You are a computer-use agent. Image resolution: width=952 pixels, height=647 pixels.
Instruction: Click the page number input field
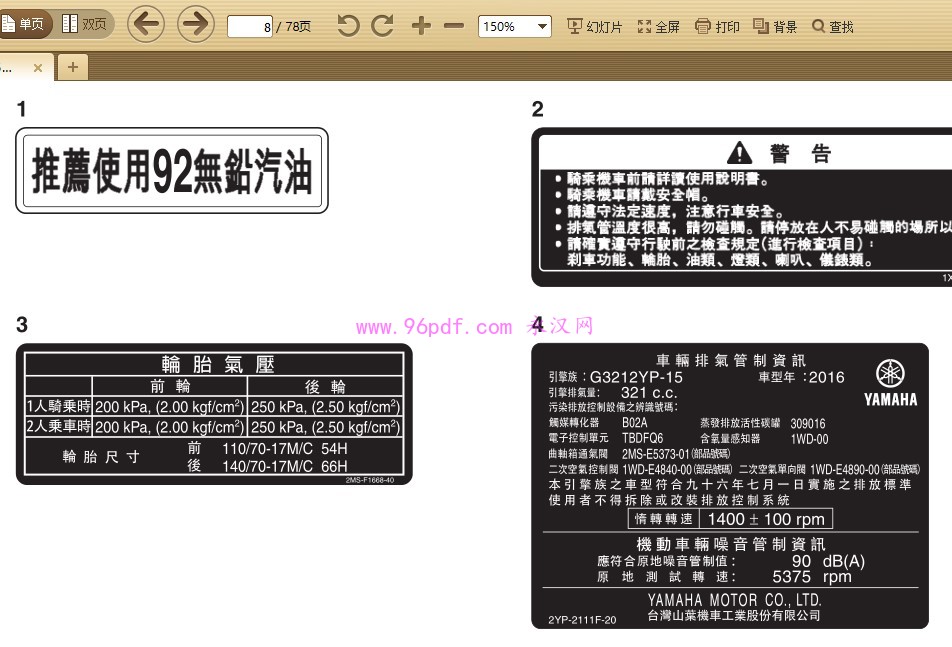(250, 27)
